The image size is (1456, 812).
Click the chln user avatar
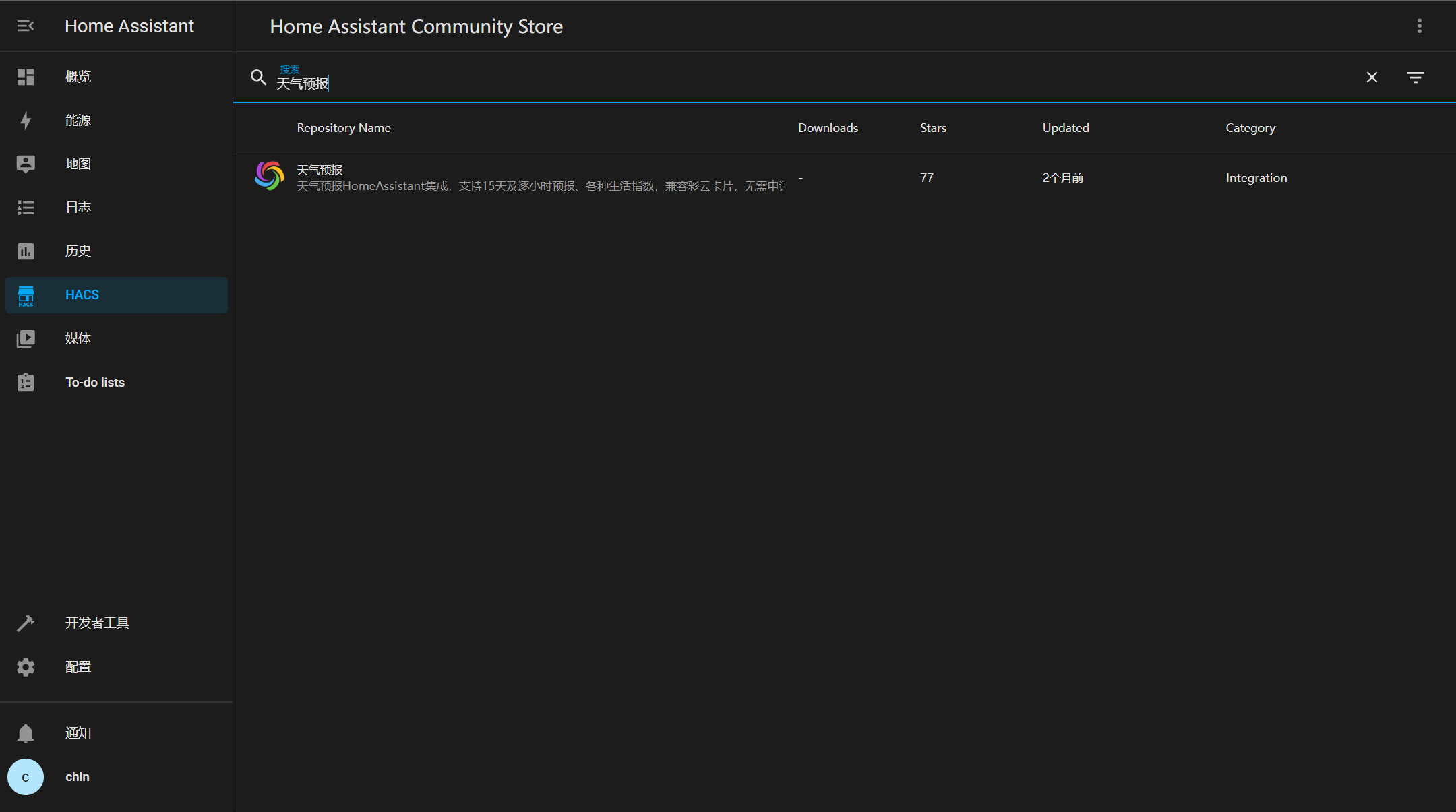pyautogui.click(x=26, y=777)
